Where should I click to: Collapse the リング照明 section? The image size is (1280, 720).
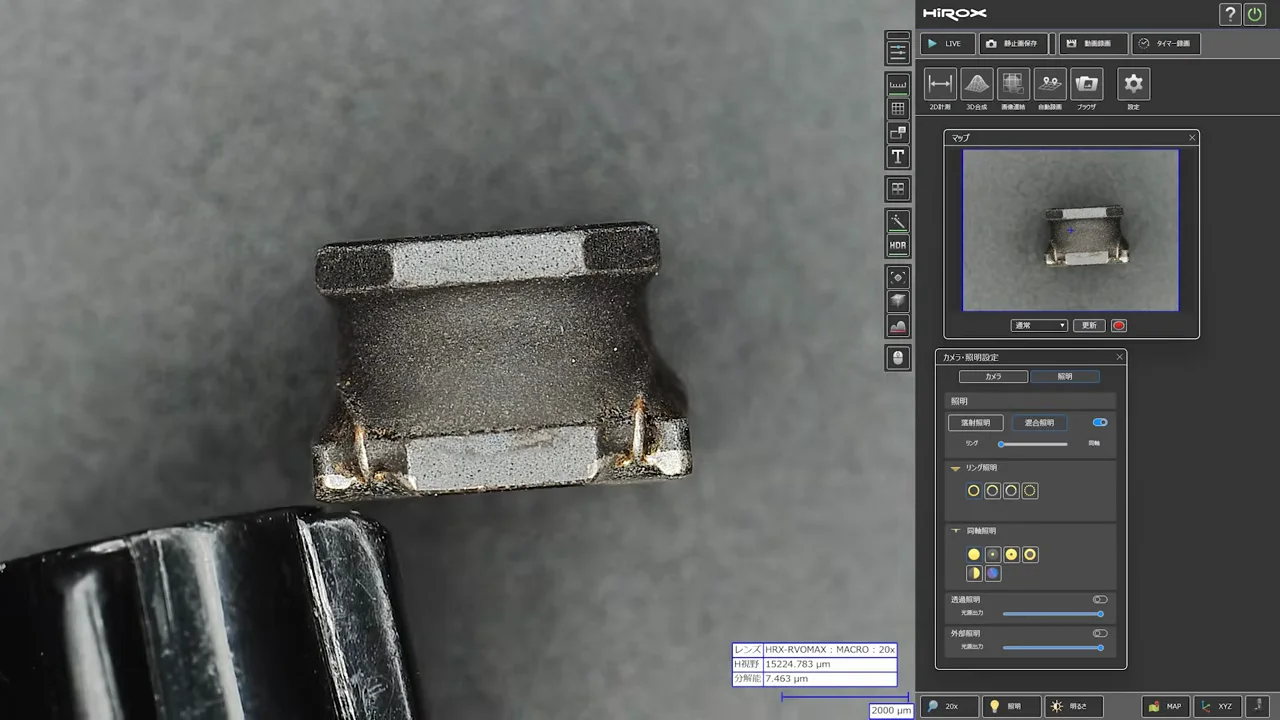point(955,468)
